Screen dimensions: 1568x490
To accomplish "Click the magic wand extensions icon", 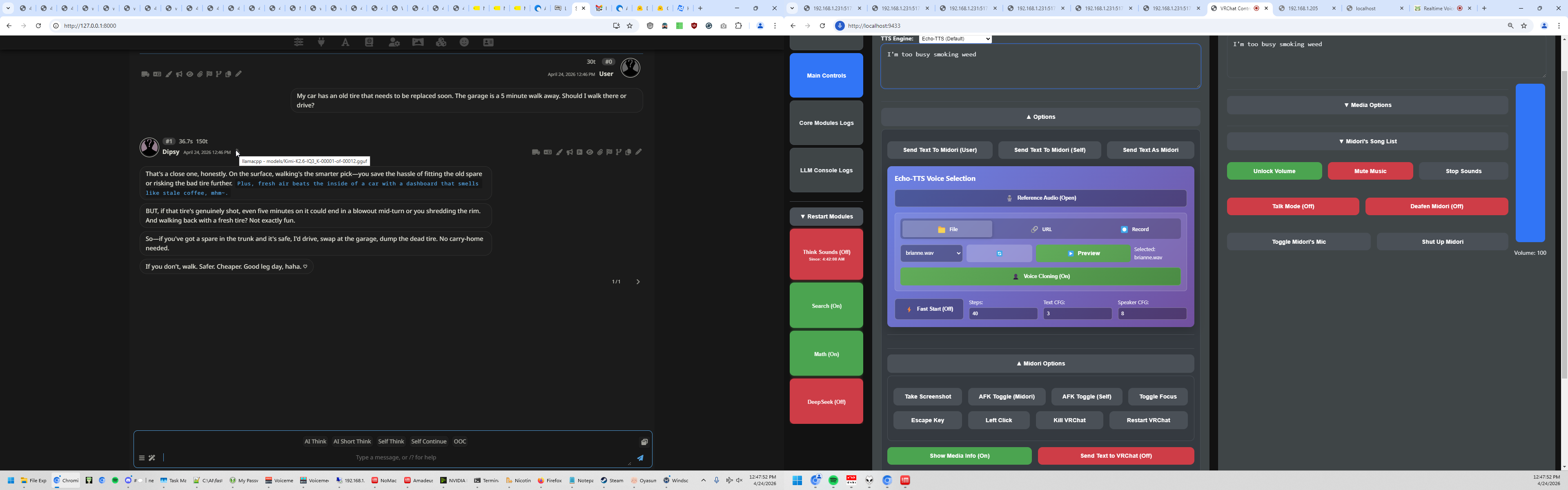I will [152, 458].
